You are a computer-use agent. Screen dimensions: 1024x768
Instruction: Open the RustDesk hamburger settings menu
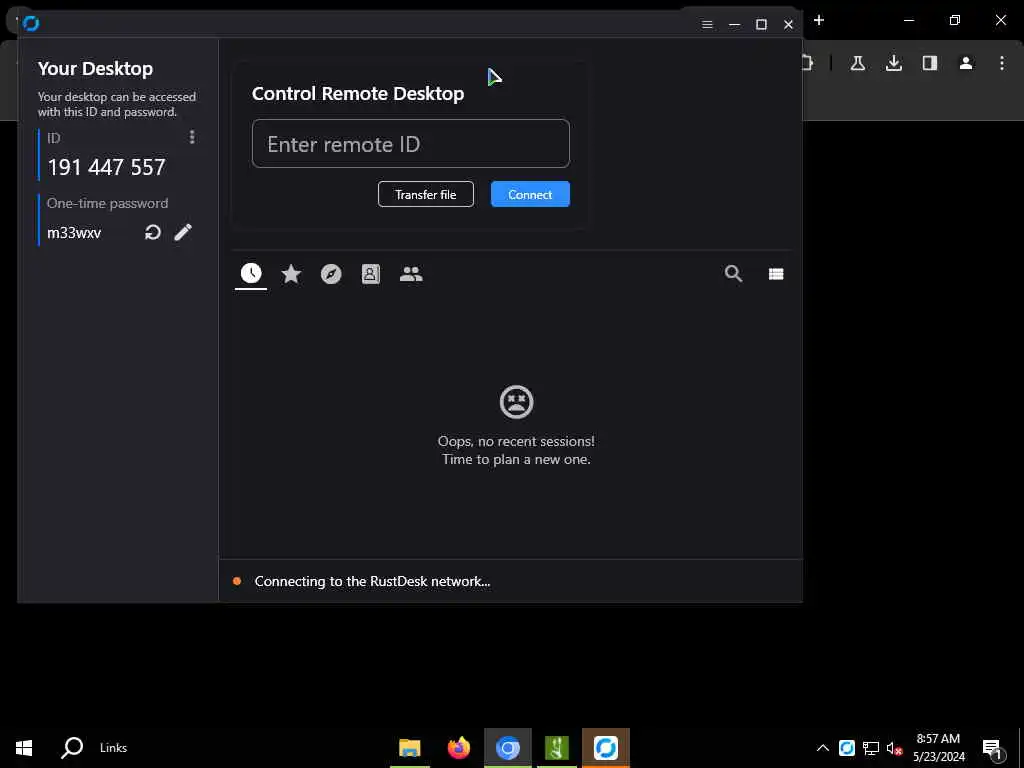[x=707, y=24]
